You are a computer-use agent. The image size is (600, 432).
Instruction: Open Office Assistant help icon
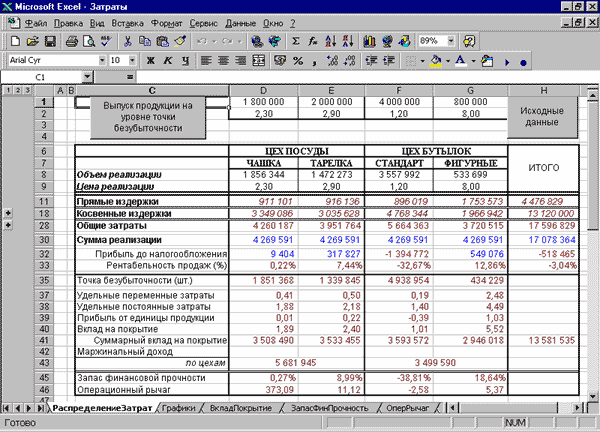tap(469, 41)
